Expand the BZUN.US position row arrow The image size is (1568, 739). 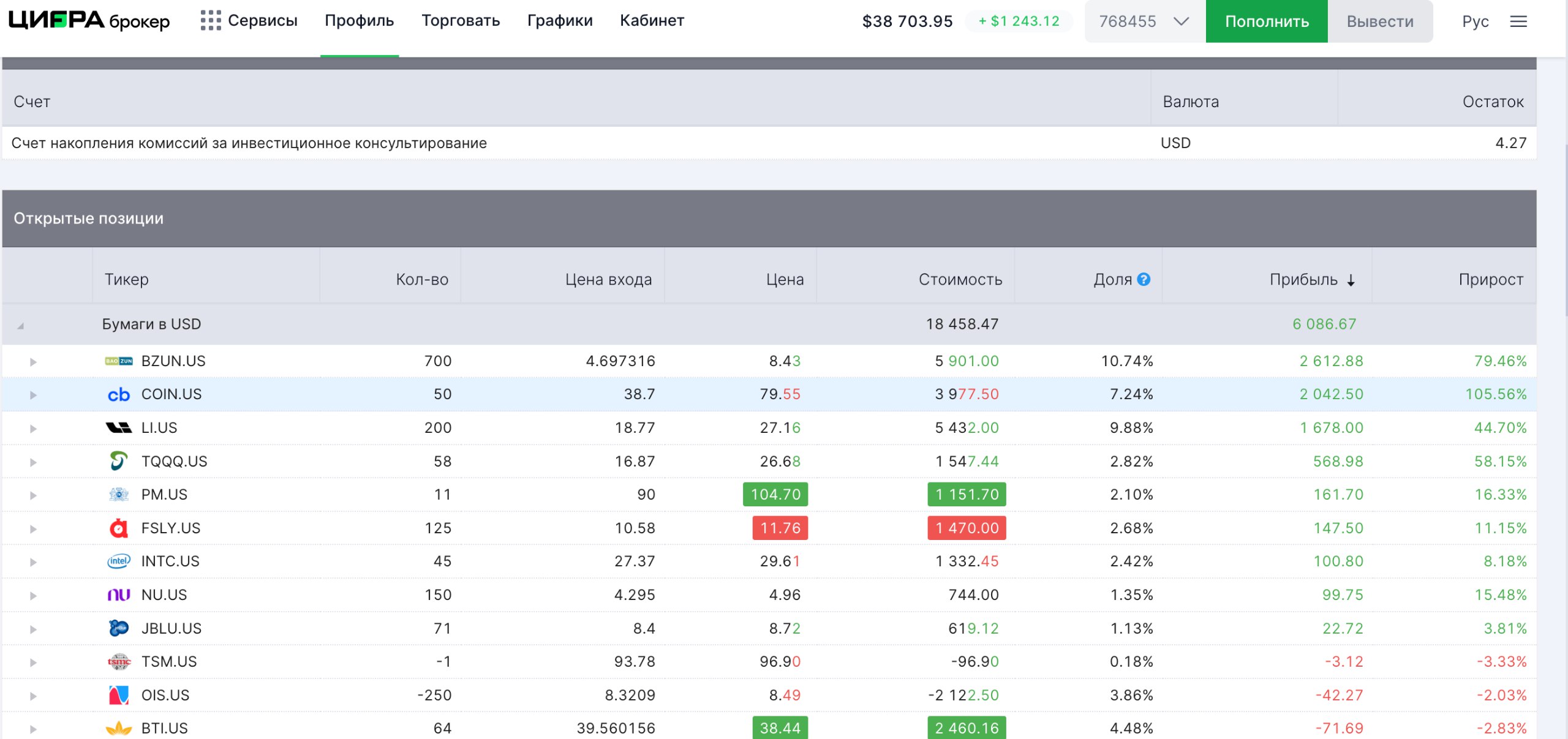point(33,362)
